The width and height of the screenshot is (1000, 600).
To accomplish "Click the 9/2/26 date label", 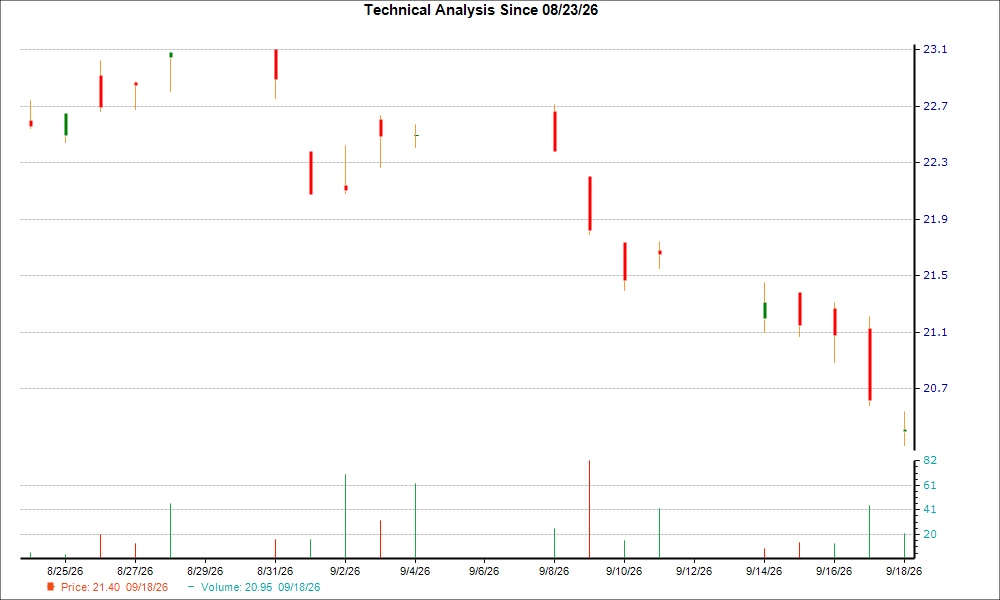I will click(x=345, y=571).
